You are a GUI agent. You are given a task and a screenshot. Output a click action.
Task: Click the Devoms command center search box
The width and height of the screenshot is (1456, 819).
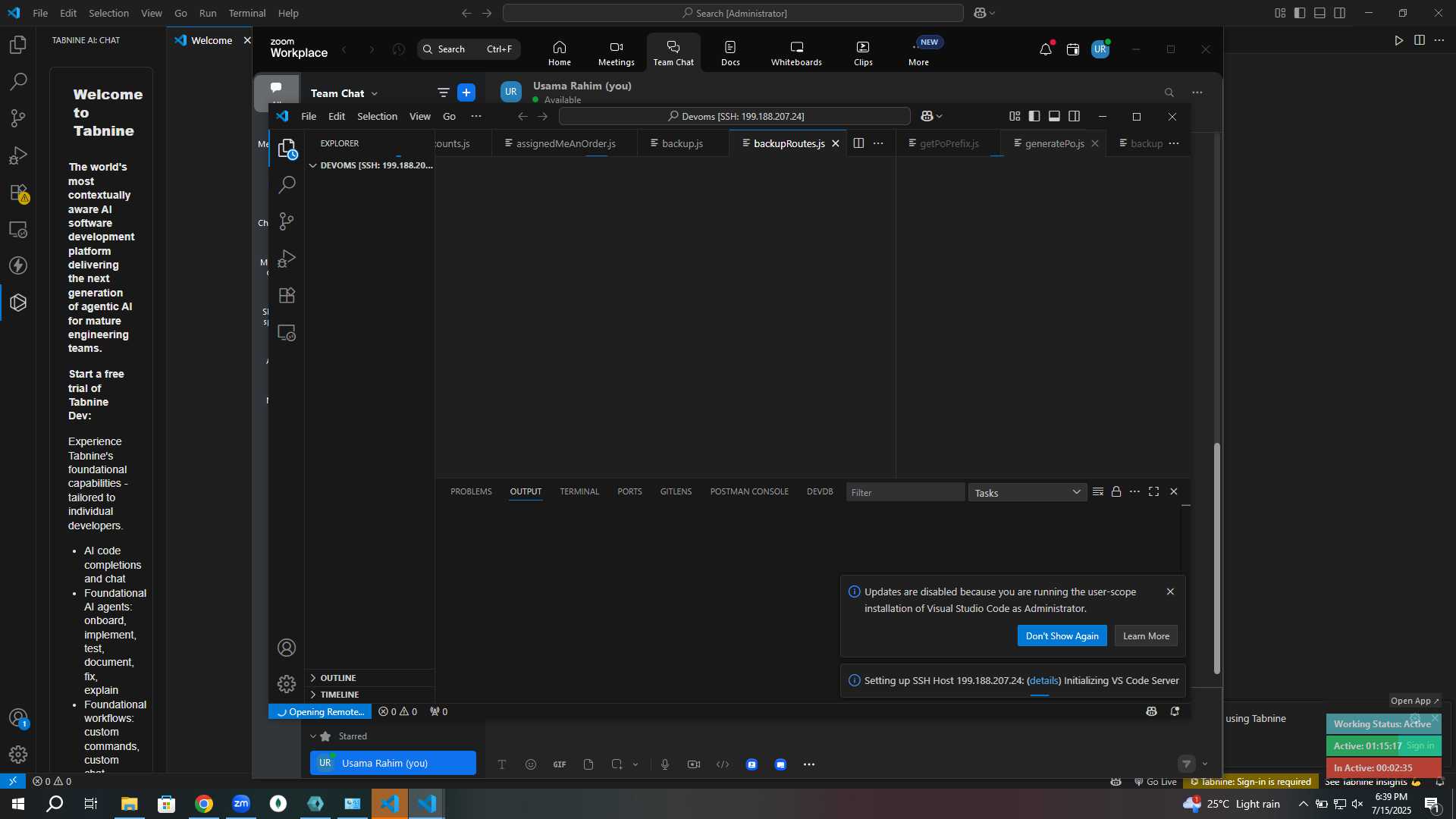(x=734, y=116)
